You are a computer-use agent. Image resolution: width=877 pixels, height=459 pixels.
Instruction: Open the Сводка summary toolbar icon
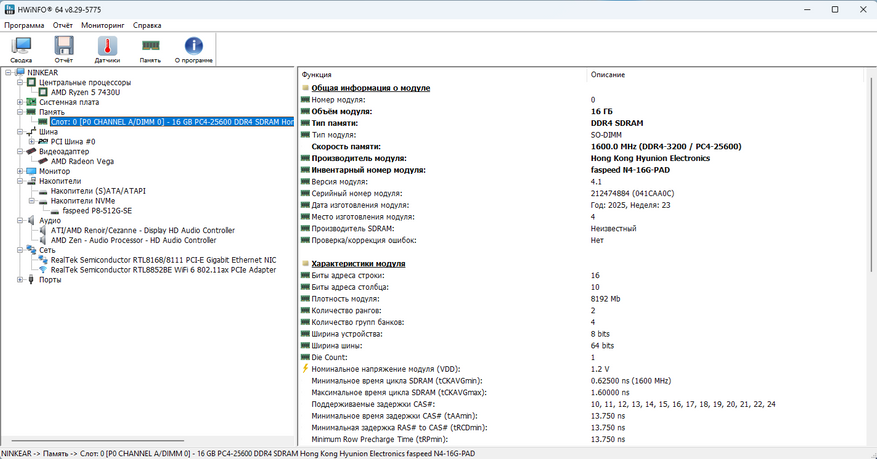[x=21, y=49]
